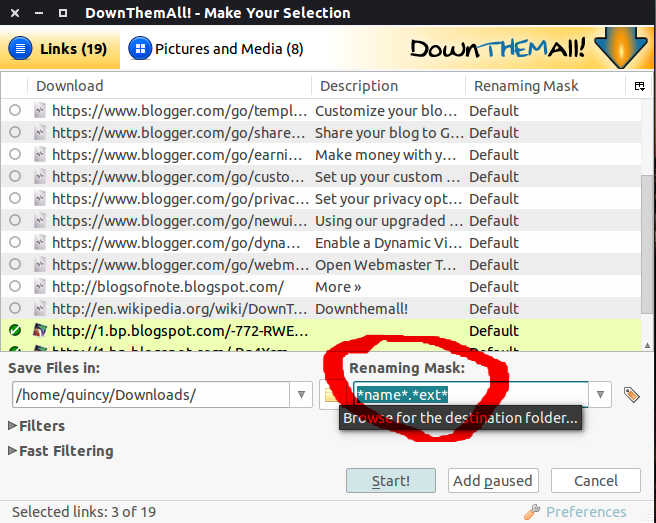
Task: Click the Cancel button
Action: [596, 481]
